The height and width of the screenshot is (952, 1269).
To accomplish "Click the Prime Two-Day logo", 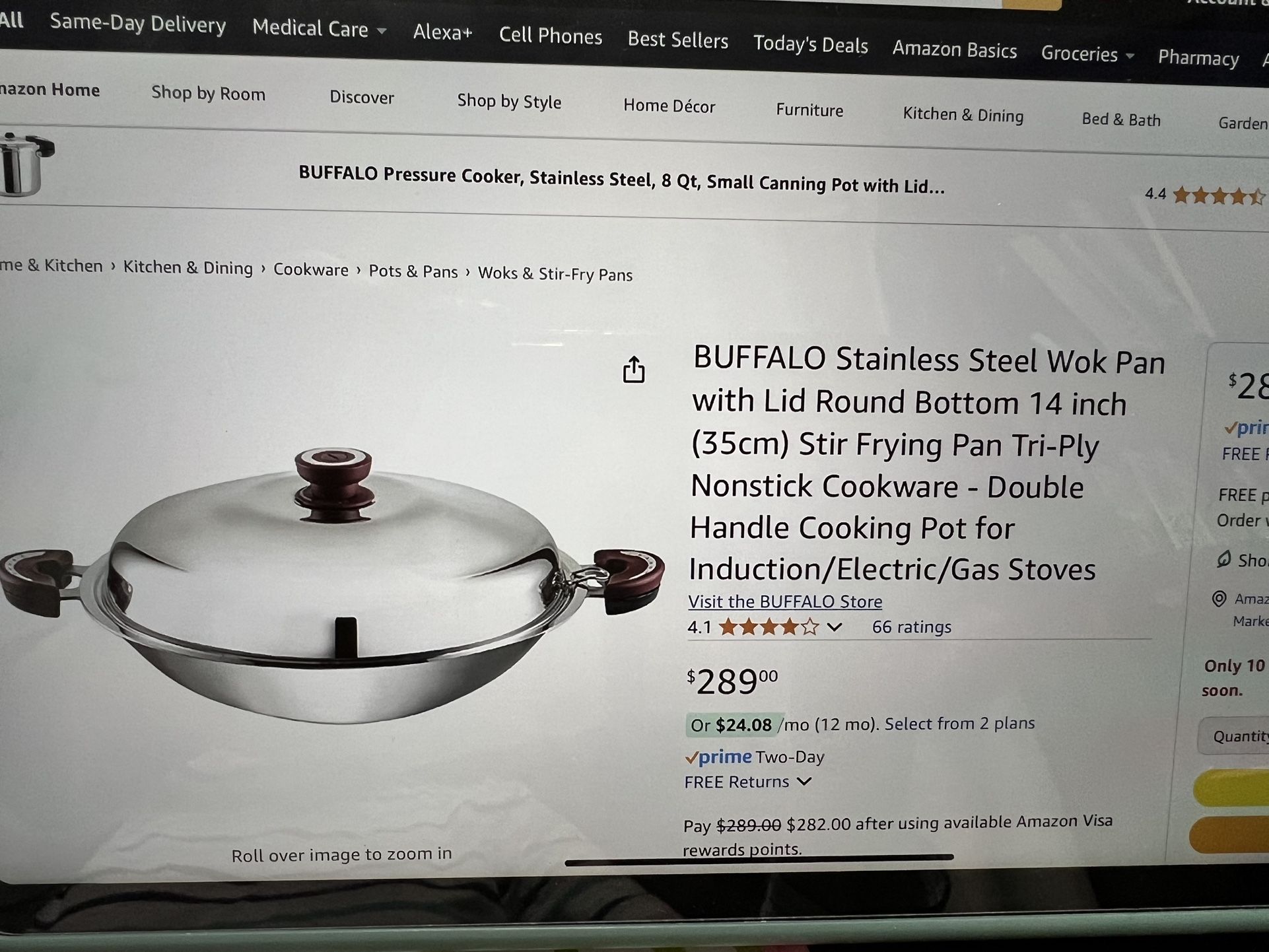I will coord(755,757).
